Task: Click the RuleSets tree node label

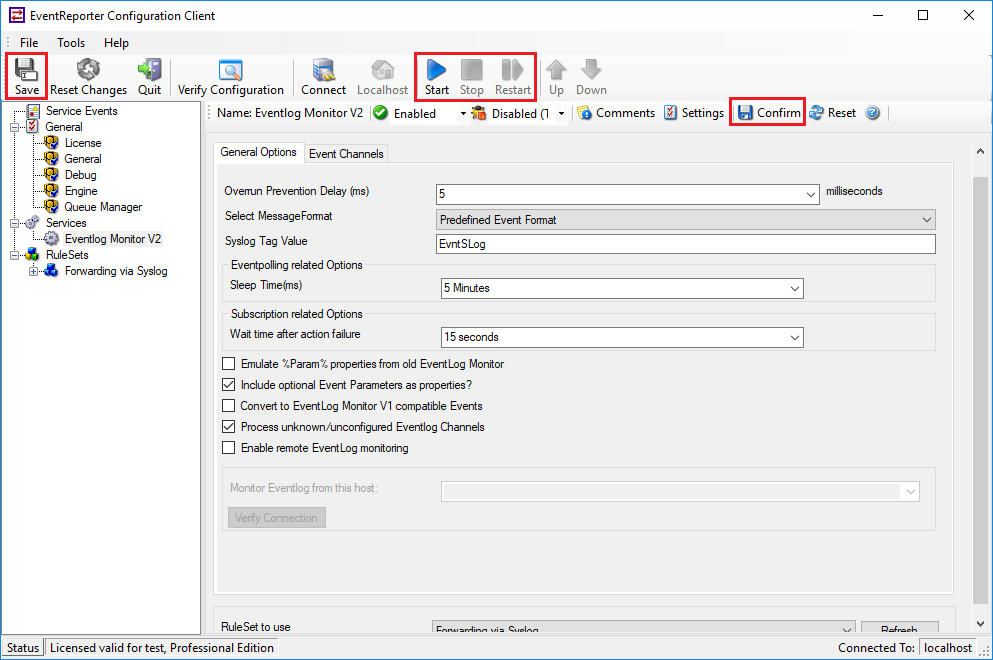Action: [67, 255]
